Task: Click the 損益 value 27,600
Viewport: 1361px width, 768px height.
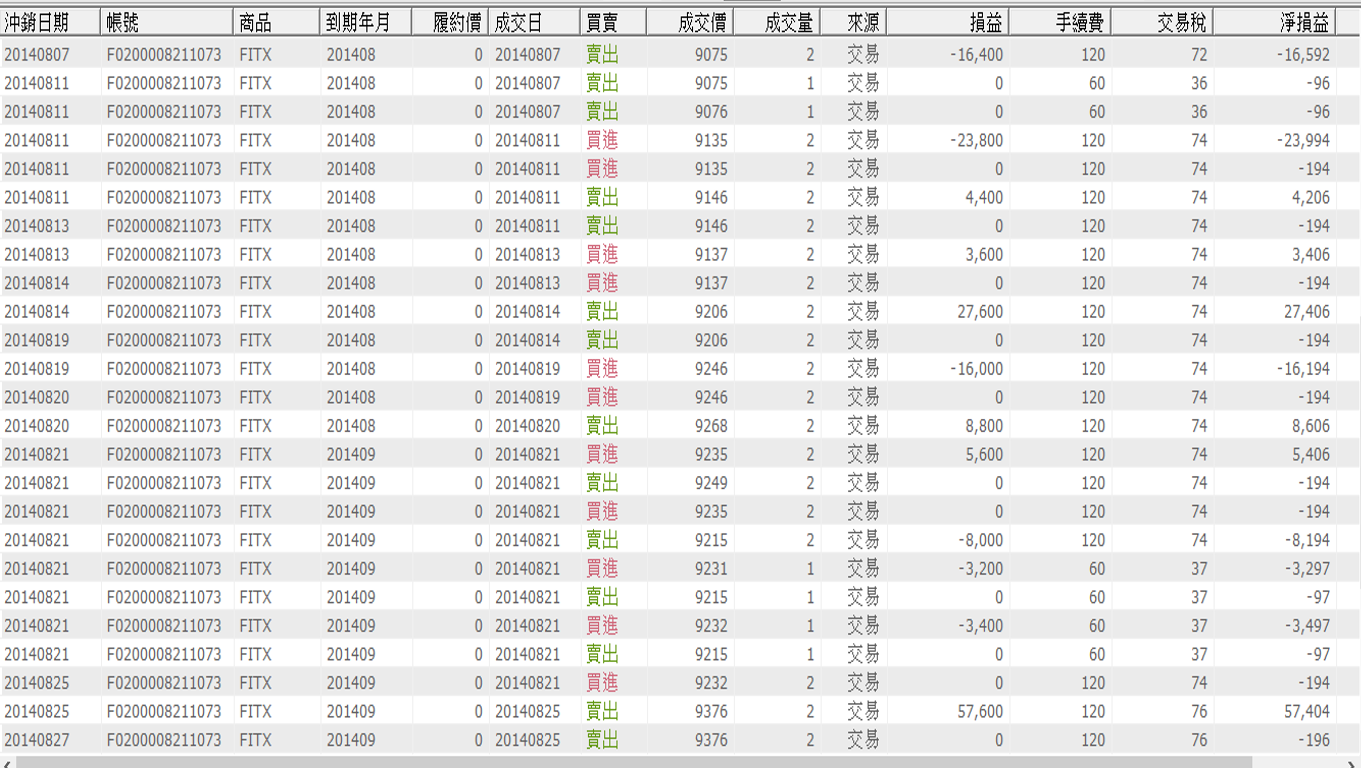Action: tap(980, 312)
